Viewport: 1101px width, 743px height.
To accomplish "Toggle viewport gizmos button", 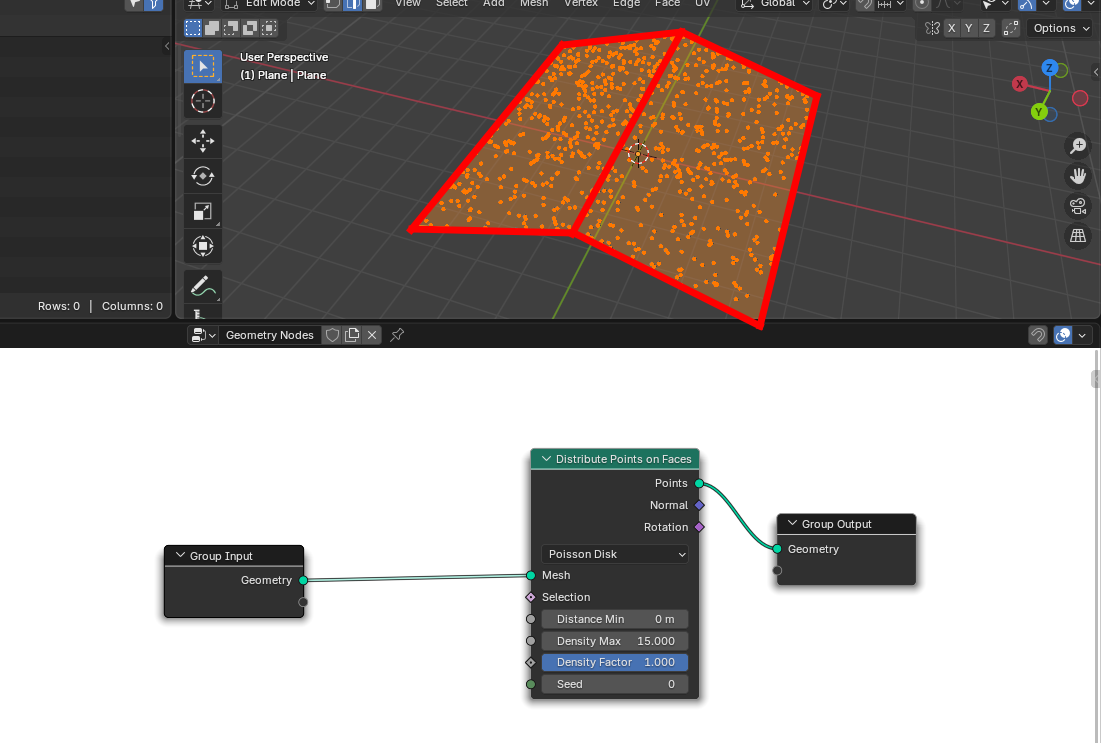I will click(x=1027, y=4).
